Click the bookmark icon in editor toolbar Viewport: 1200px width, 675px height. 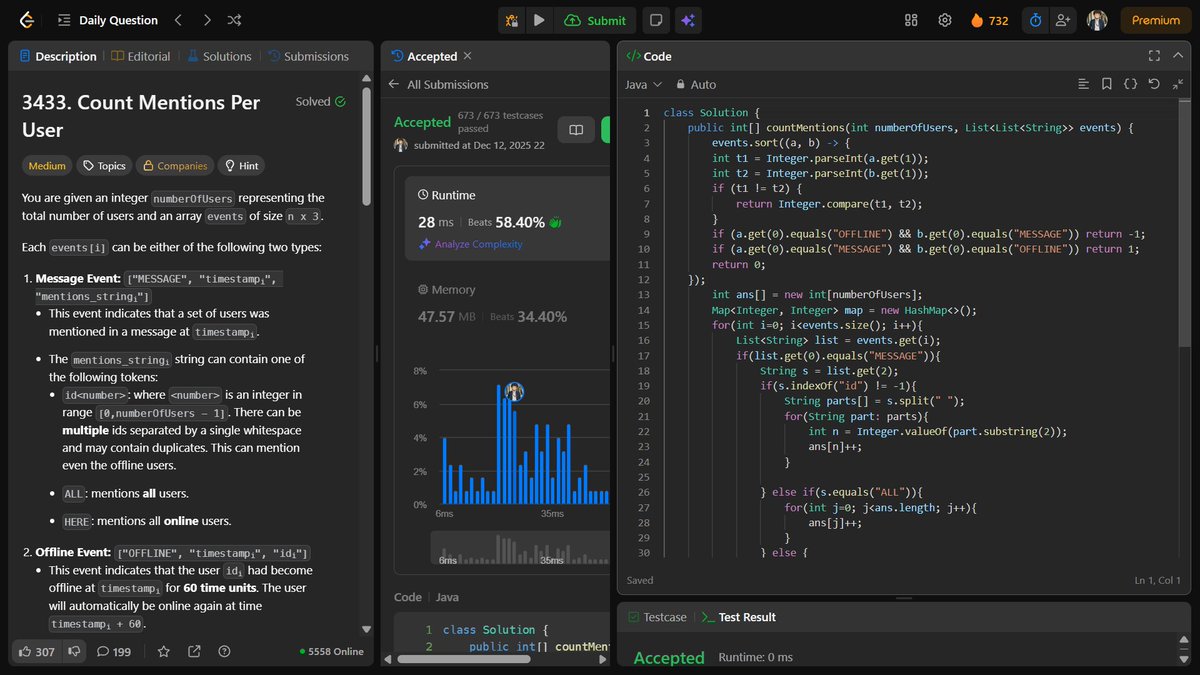[x=1107, y=84]
